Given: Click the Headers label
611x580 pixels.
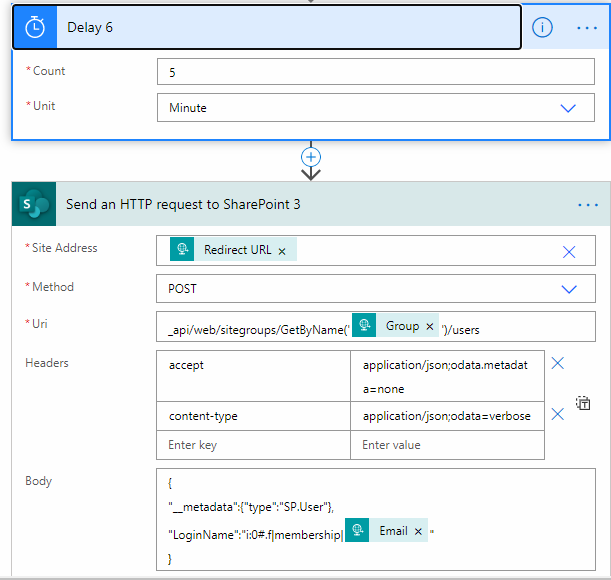Looking at the screenshot, I should [47, 363].
